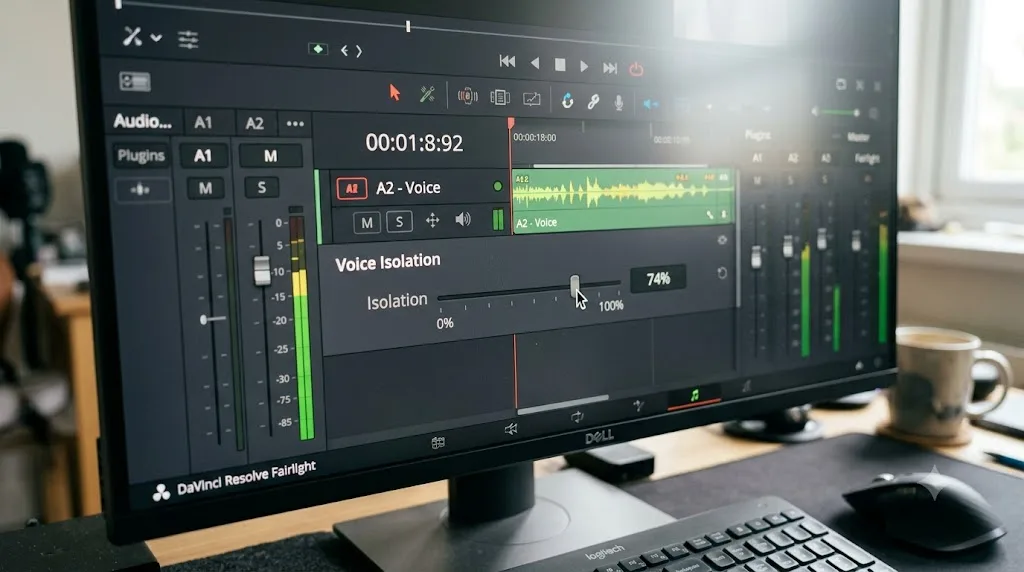
Task: Activate the magic wand tool
Action: point(427,95)
